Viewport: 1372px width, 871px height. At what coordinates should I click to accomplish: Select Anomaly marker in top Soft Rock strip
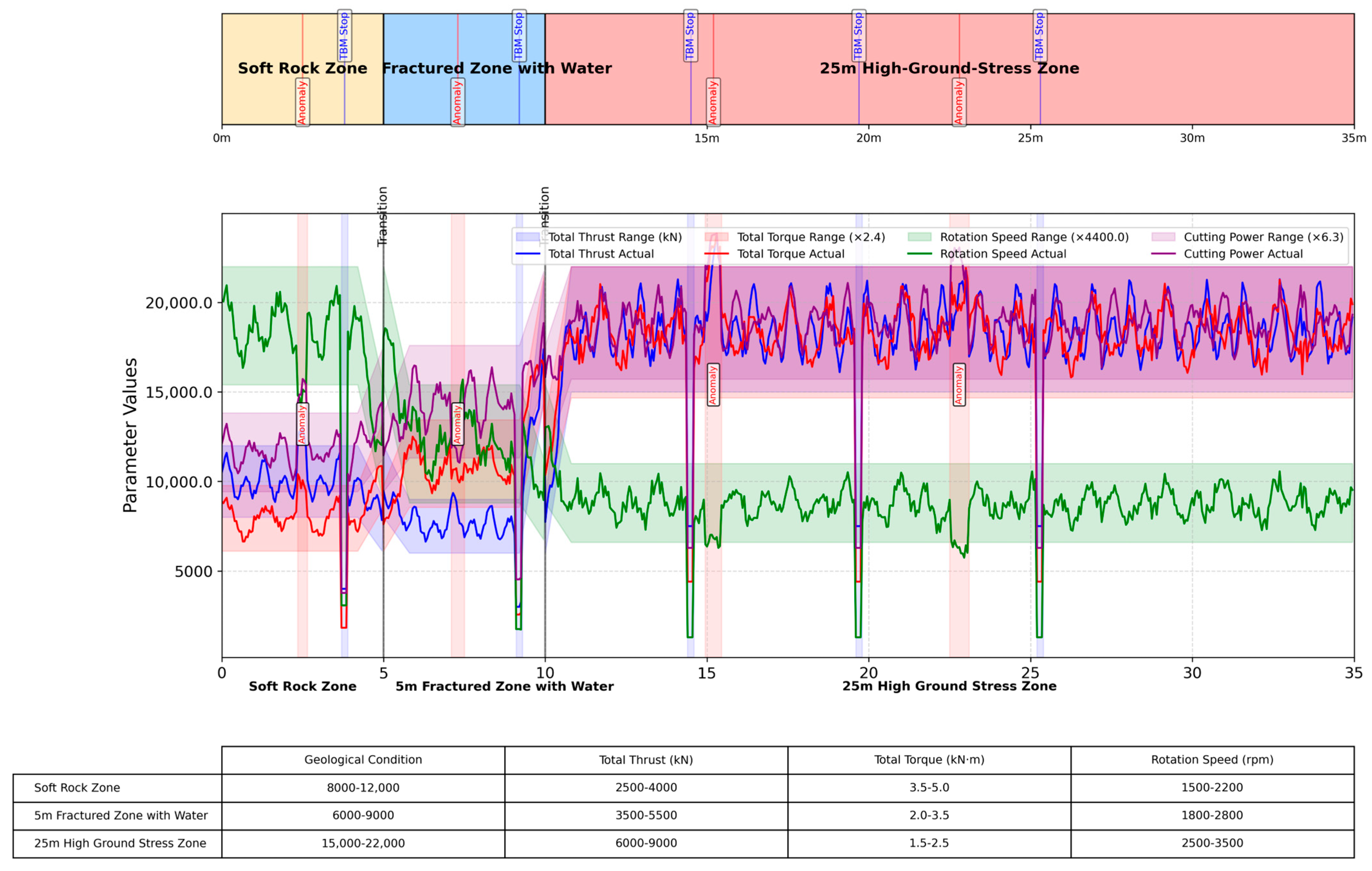coord(303,102)
